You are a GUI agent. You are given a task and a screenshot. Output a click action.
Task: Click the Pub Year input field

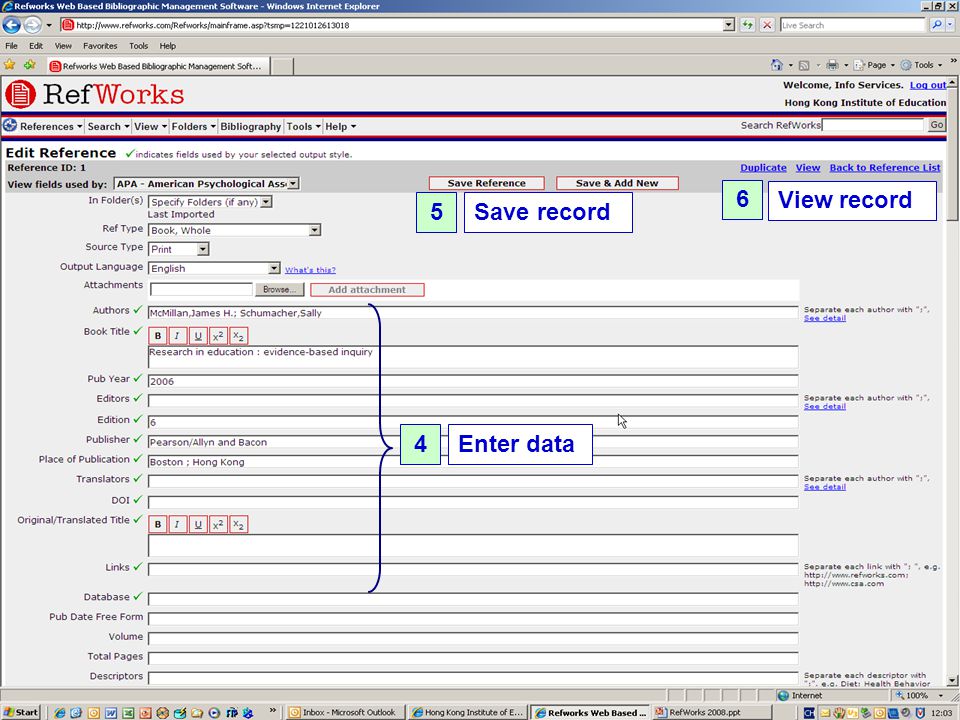[x=473, y=381]
